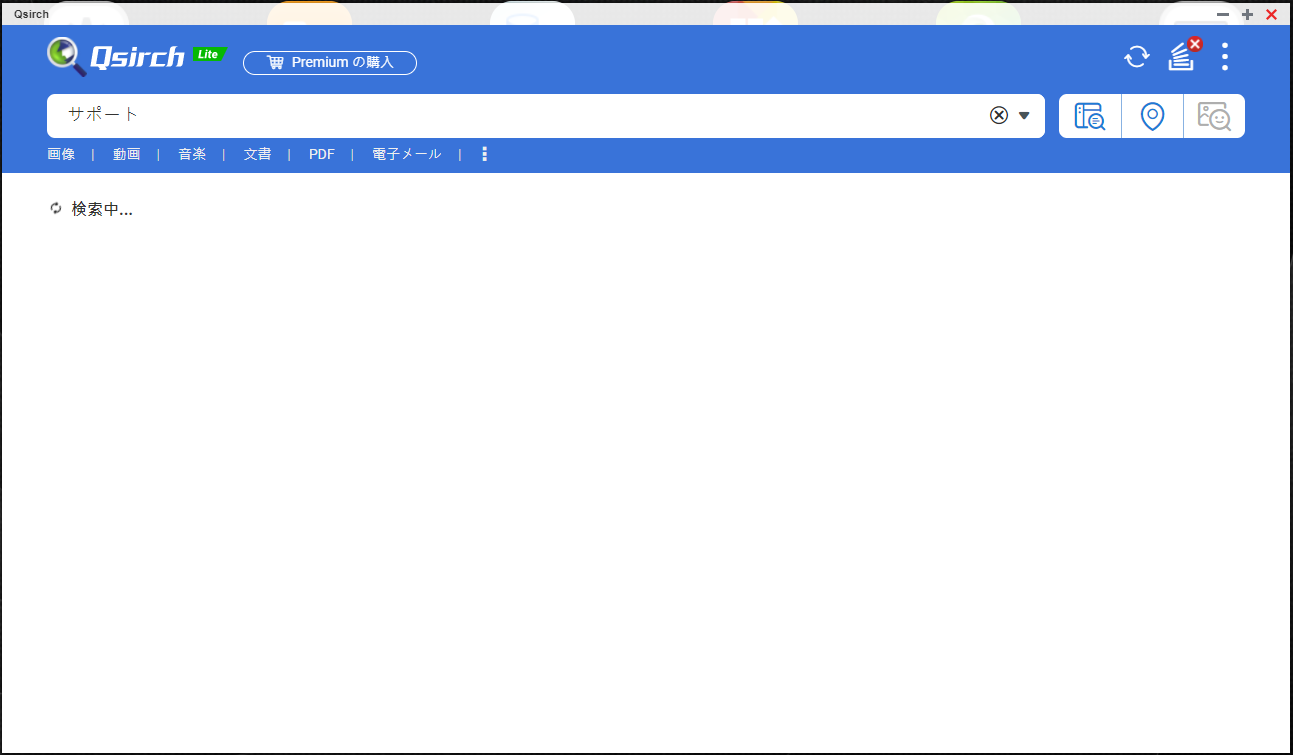
Task: Maximize the Qsirch window
Action: [1247, 14]
